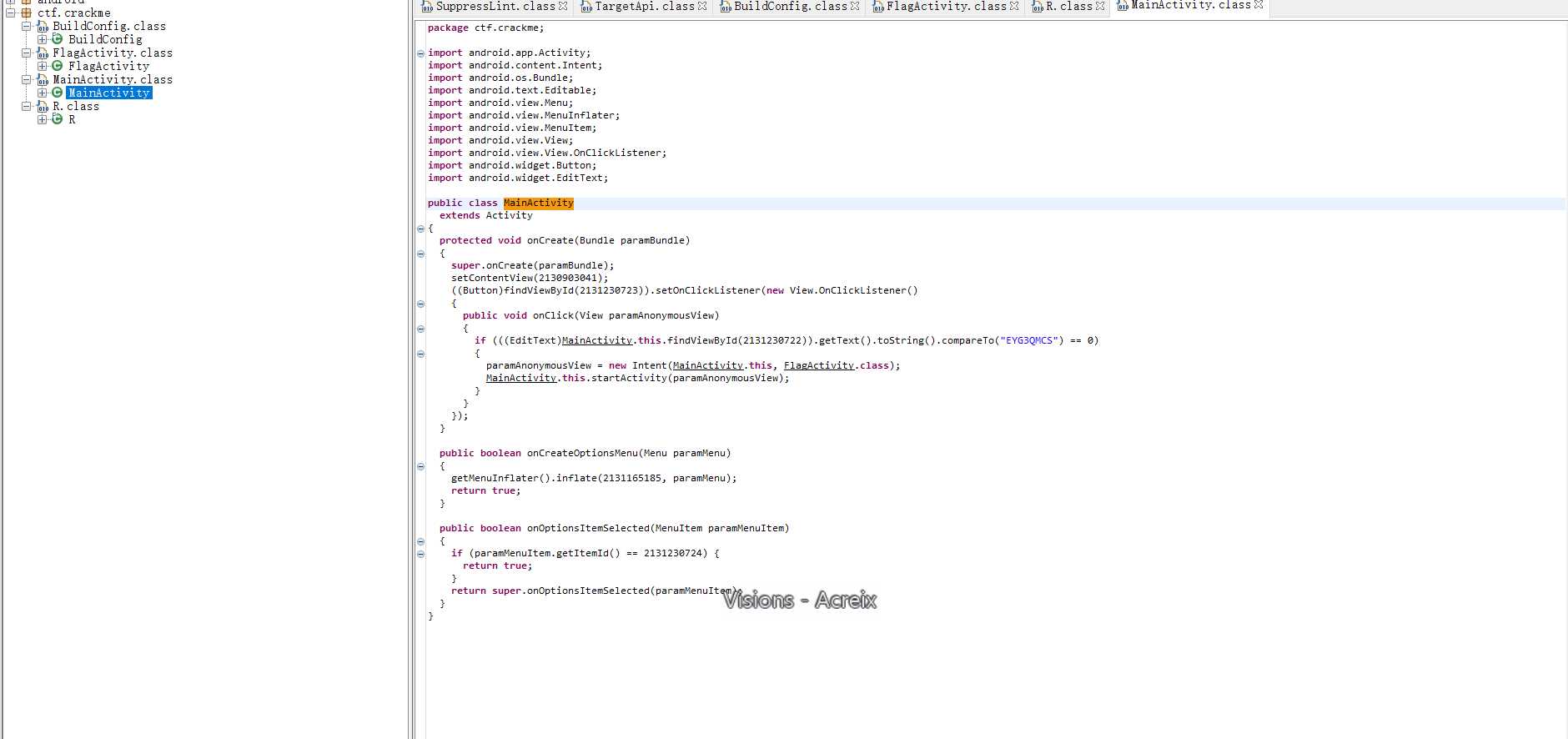Click the green BuildConfig class icon
This screenshot has width=1568, height=739.
pyautogui.click(x=58, y=39)
